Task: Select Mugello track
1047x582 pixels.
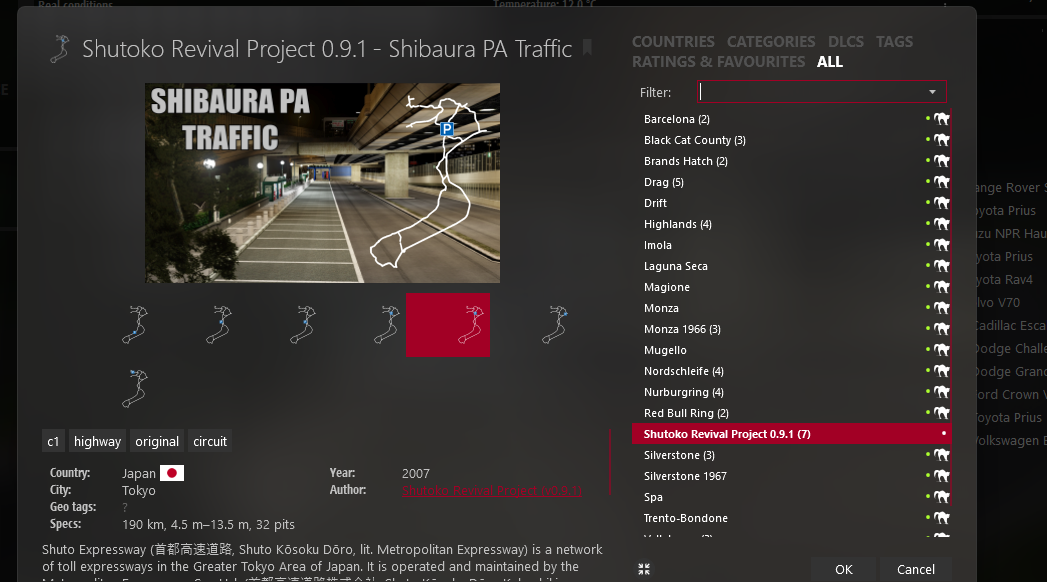Action: pos(791,350)
